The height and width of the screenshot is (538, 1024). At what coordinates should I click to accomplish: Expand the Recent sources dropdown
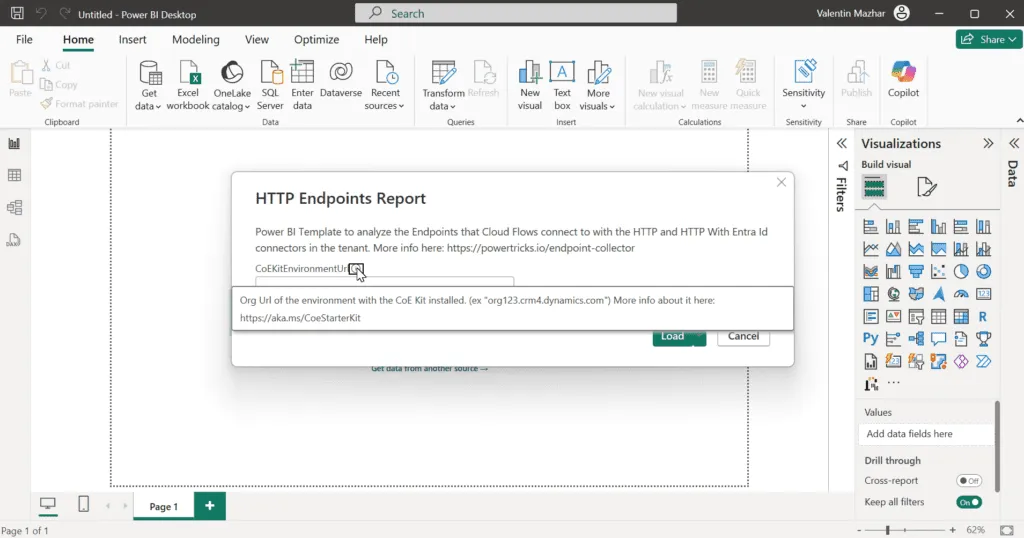tap(385, 86)
